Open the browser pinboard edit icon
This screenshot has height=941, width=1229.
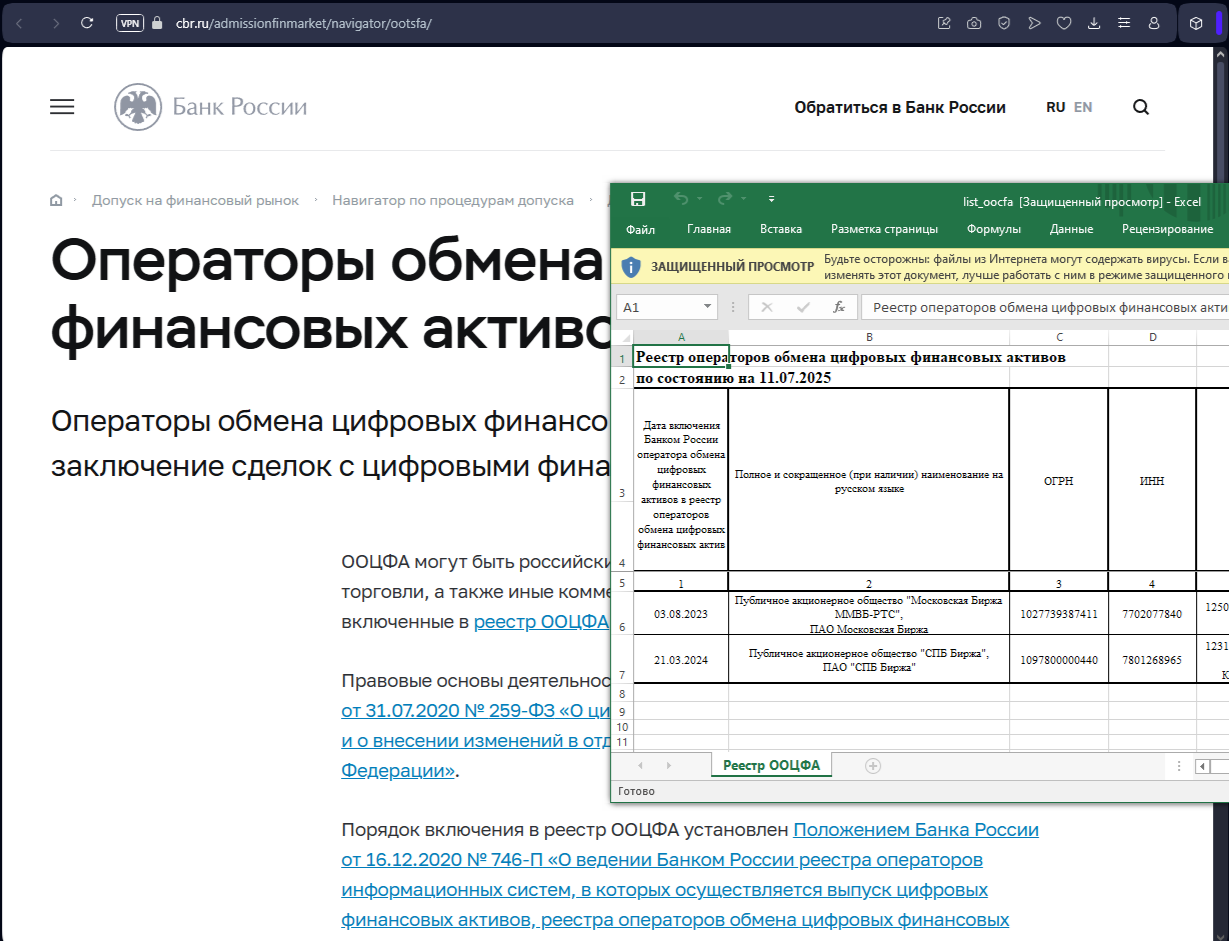coord(944,23)
